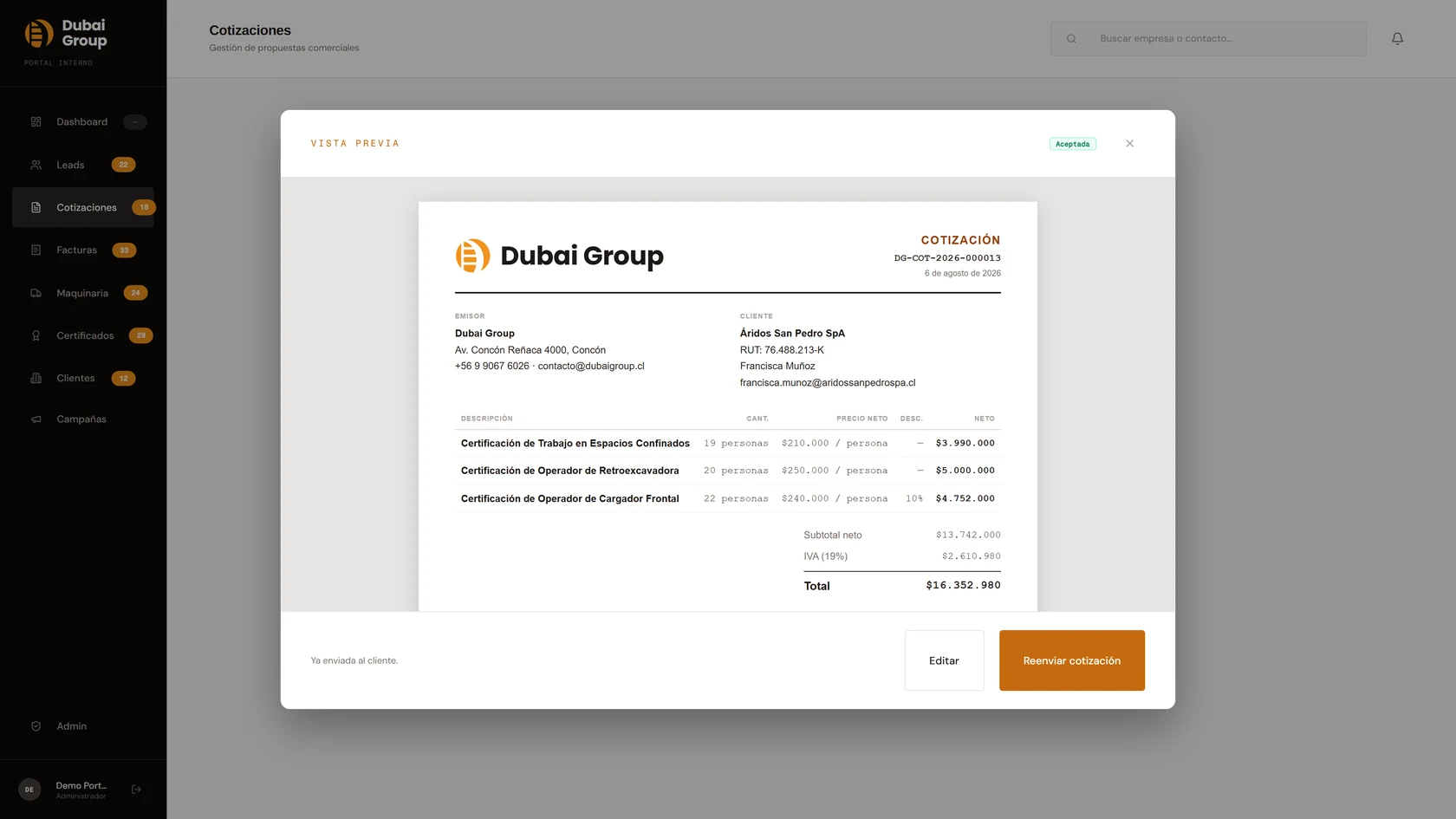Click the Cotizaciones document icon
1456x819 pixels.
36,207
